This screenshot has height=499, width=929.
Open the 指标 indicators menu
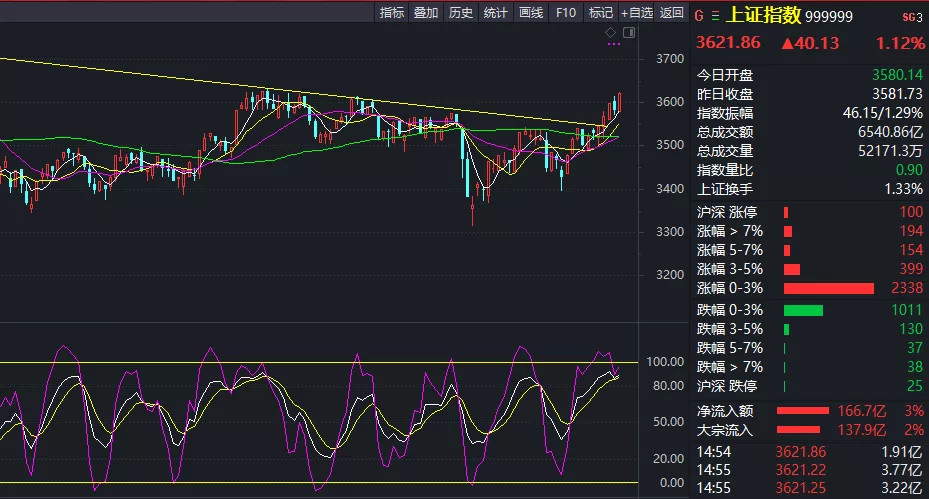point(392,12)
